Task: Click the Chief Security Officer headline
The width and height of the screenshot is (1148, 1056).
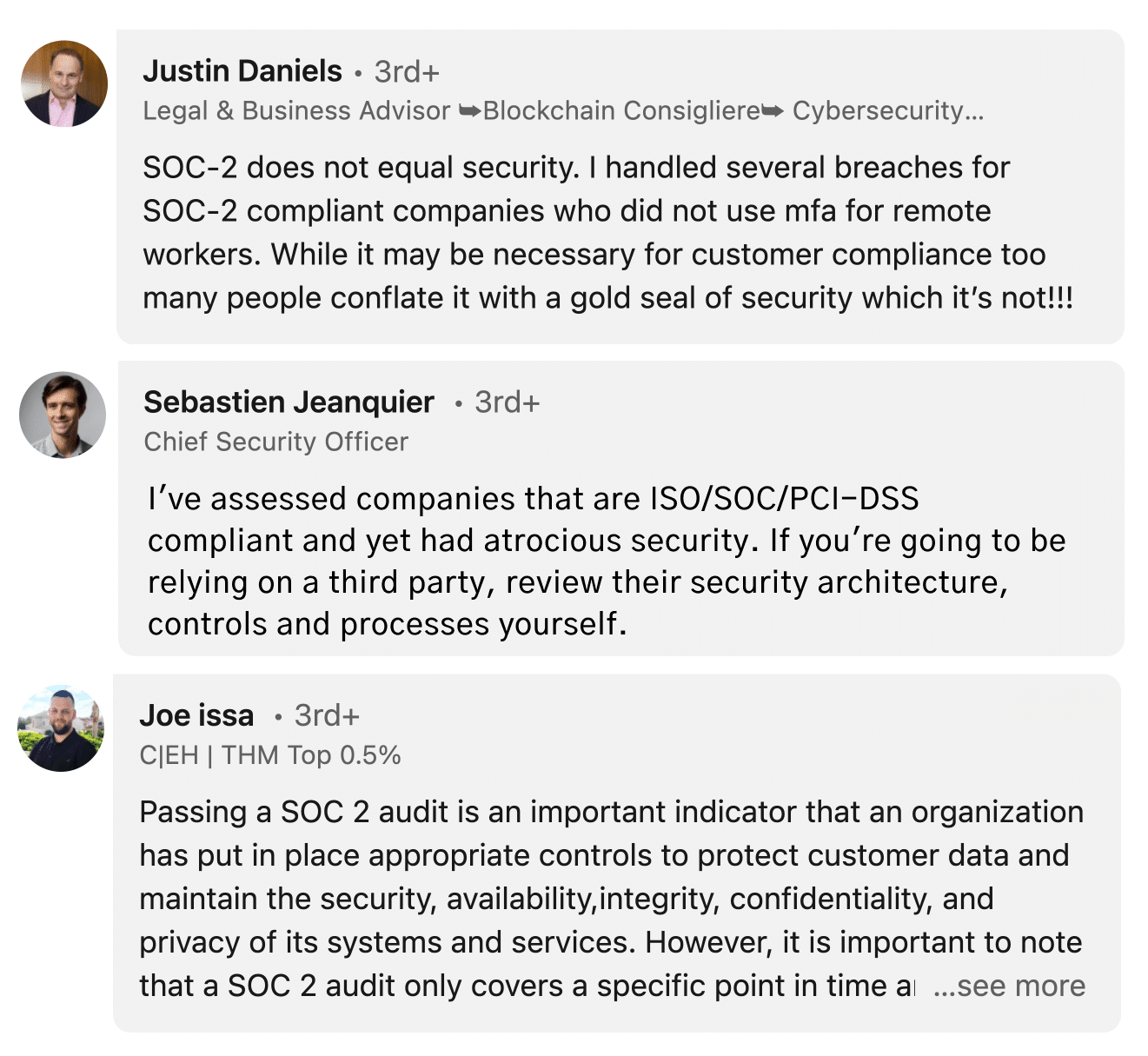Action: click(275, 442)
